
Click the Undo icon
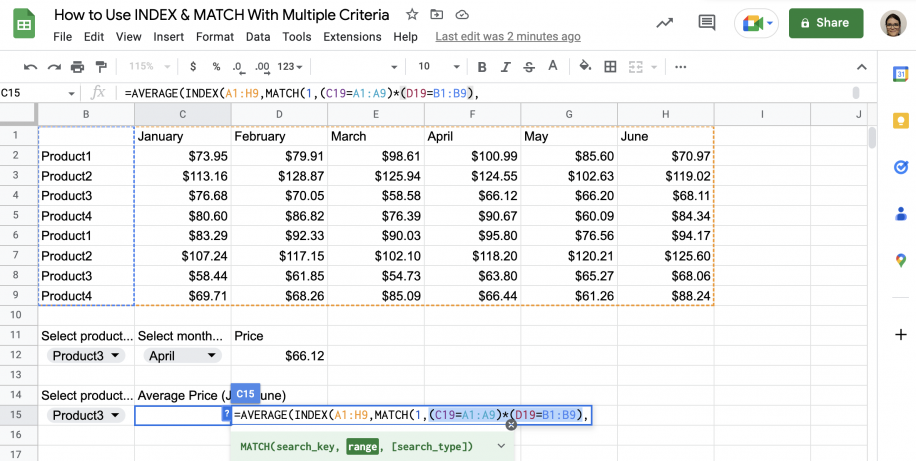point(30,67)
